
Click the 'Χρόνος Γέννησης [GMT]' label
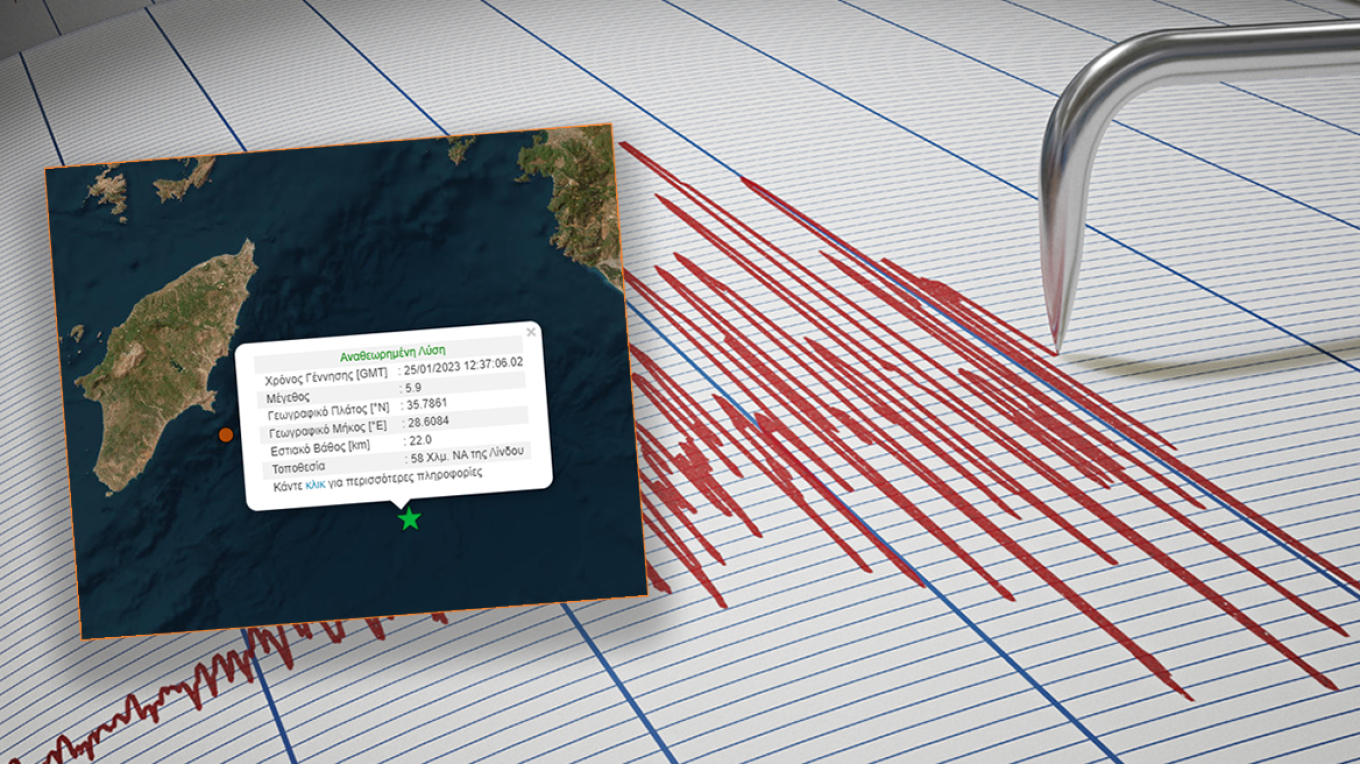pos(325,379)
